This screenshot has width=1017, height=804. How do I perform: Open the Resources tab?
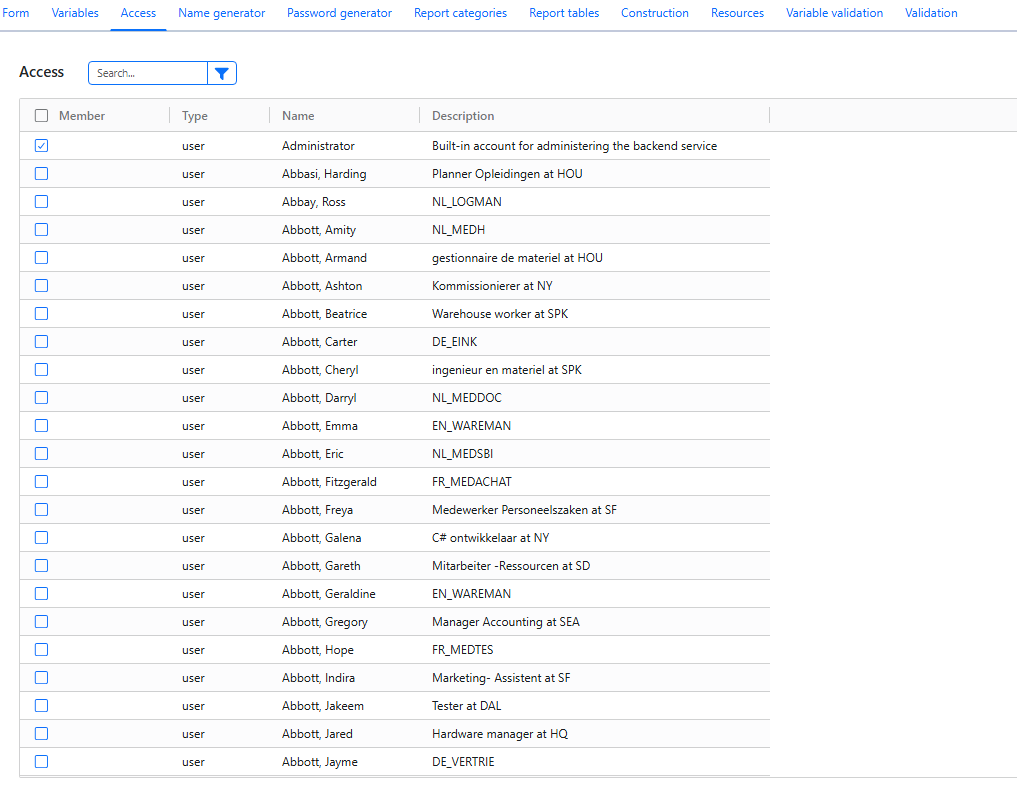[x=737, y=13]
